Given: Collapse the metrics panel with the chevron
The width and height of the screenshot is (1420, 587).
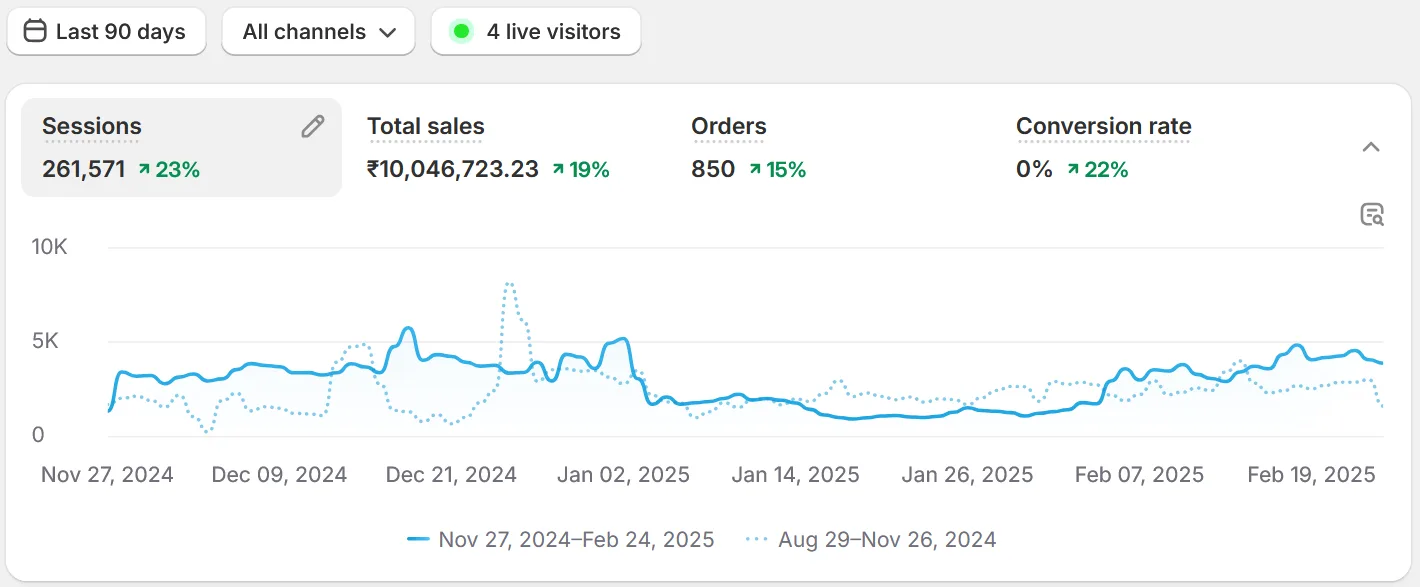Looking at the screenshot, I should pos(1371,147).
